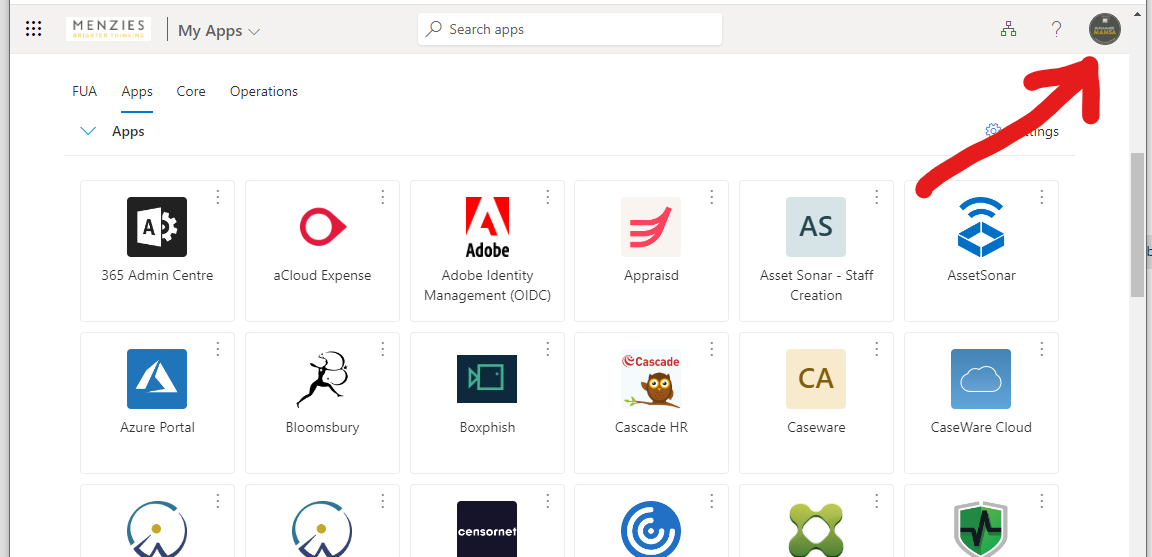This screenshot has width=1152, height=557.
Task: Launch the aCloud Expense app icon
Action: (x=322, y=227)
